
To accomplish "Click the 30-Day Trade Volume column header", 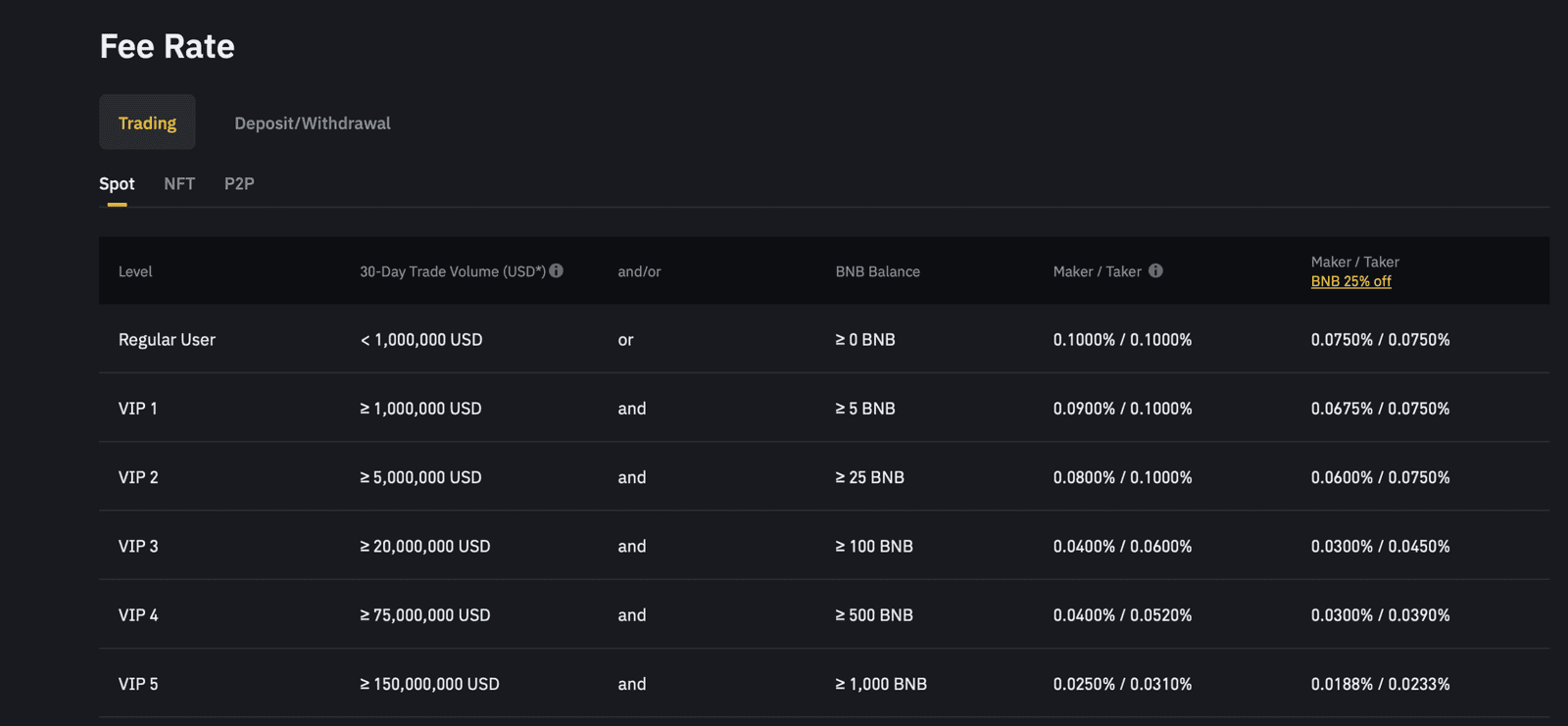I will point(452,271).
